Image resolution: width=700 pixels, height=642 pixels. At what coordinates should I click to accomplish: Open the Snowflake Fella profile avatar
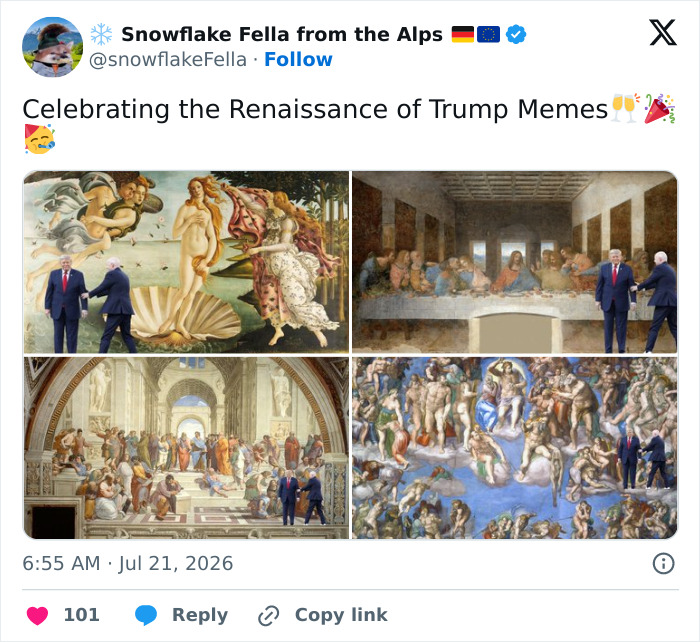52,47
